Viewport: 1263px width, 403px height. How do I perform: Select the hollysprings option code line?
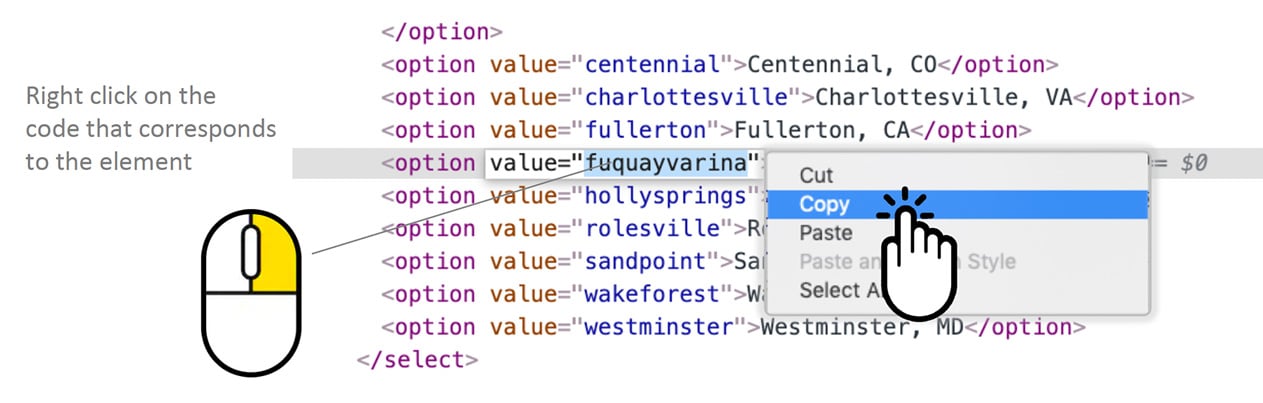point(572,196)
